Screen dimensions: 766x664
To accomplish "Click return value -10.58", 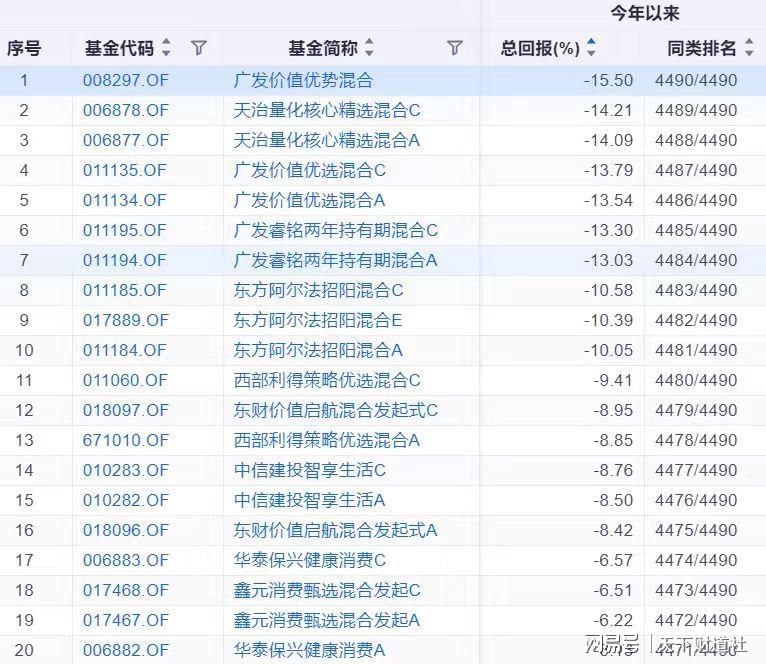I will pos(608,290).
